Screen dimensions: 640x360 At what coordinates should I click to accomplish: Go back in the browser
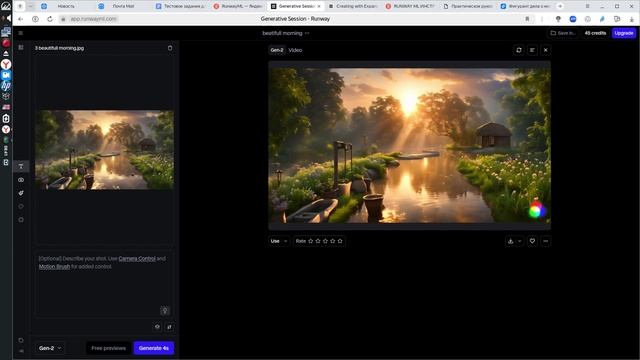coord(20,19)
